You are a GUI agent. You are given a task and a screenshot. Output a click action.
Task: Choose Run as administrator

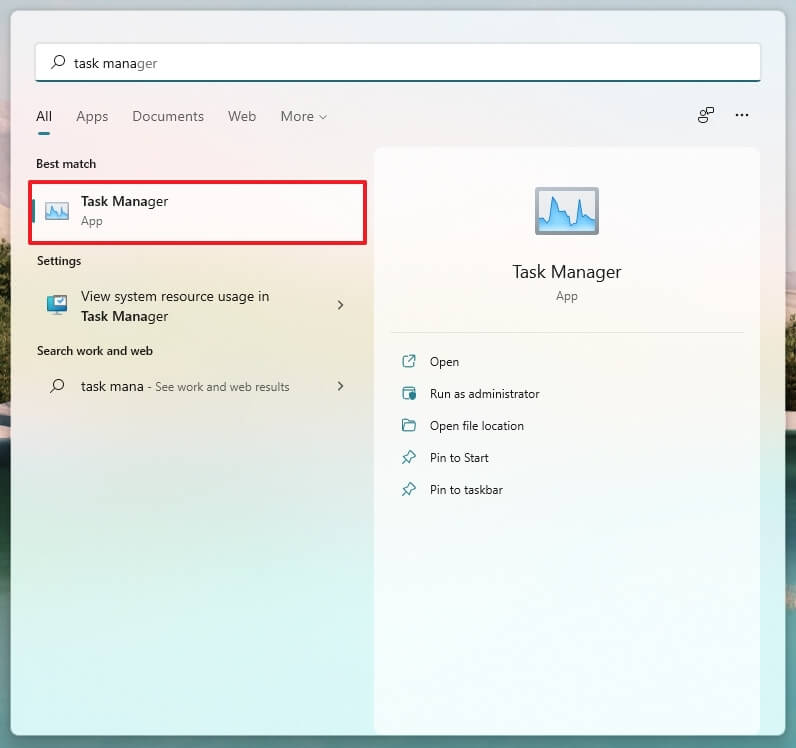[x=484, y=394]
